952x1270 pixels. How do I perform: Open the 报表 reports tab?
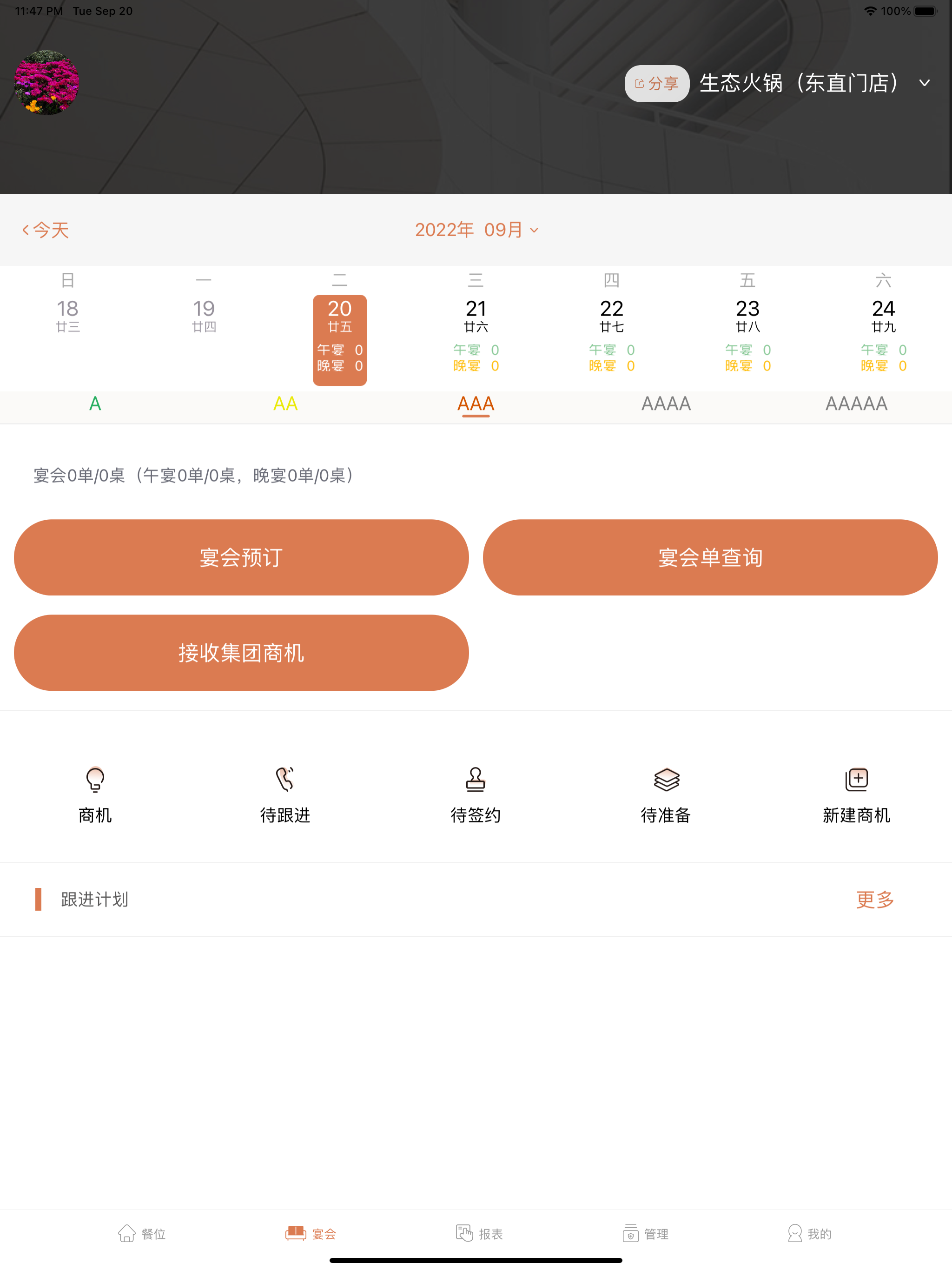tap(479, 1233)
